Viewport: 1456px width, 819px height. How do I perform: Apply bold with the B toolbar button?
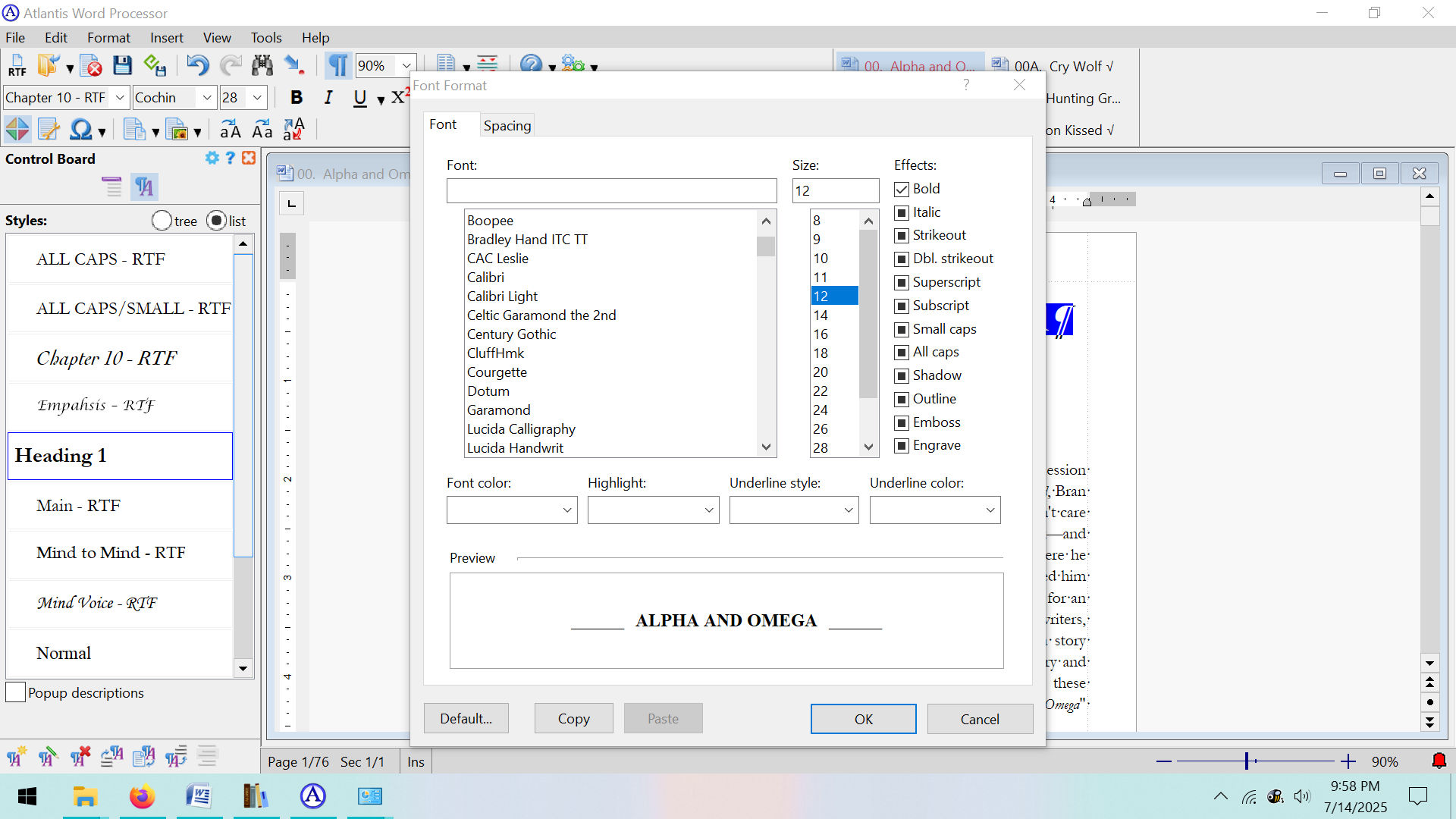[x=297, y=98]
